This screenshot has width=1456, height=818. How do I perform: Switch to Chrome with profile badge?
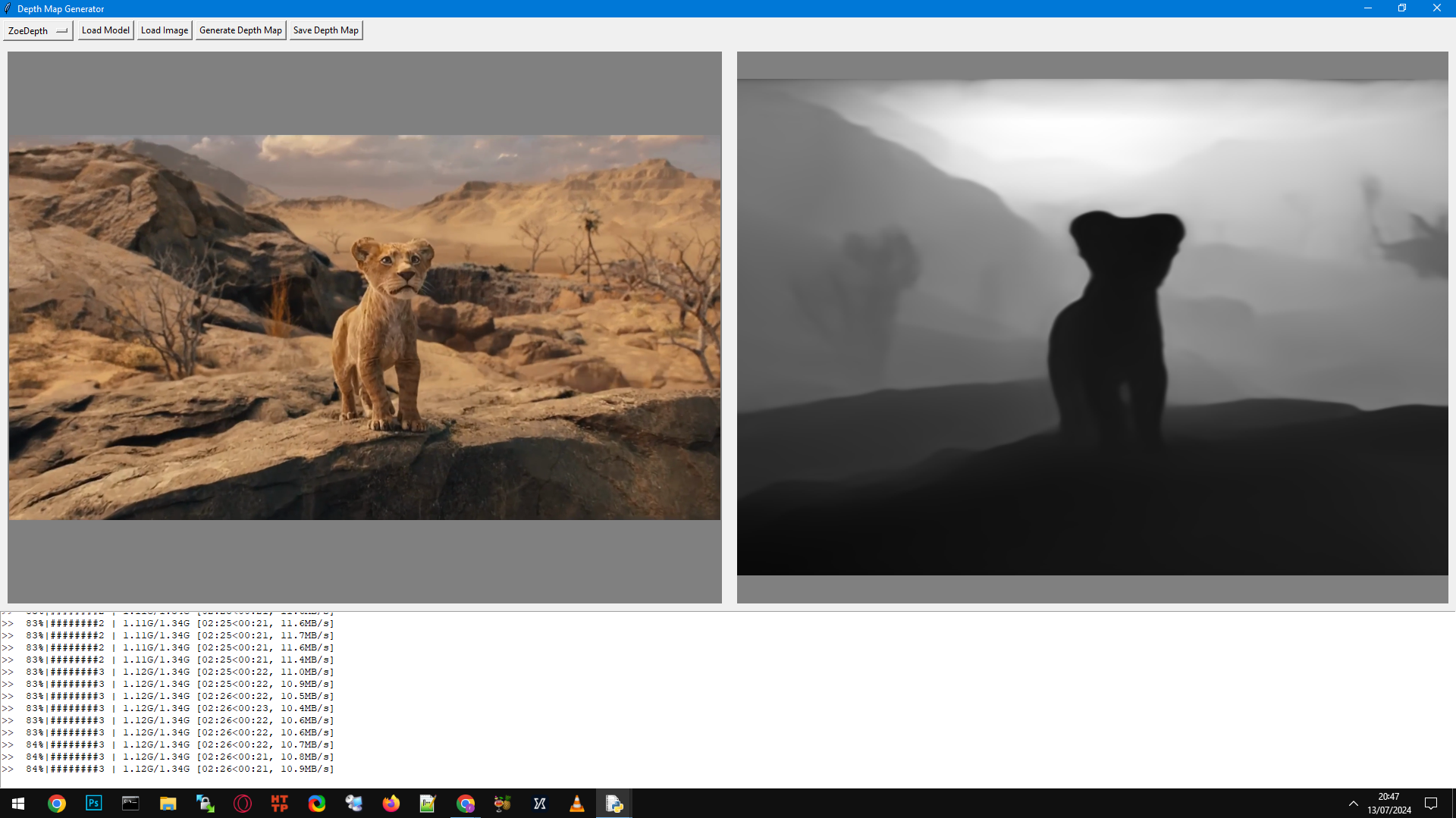click(466, 804)
